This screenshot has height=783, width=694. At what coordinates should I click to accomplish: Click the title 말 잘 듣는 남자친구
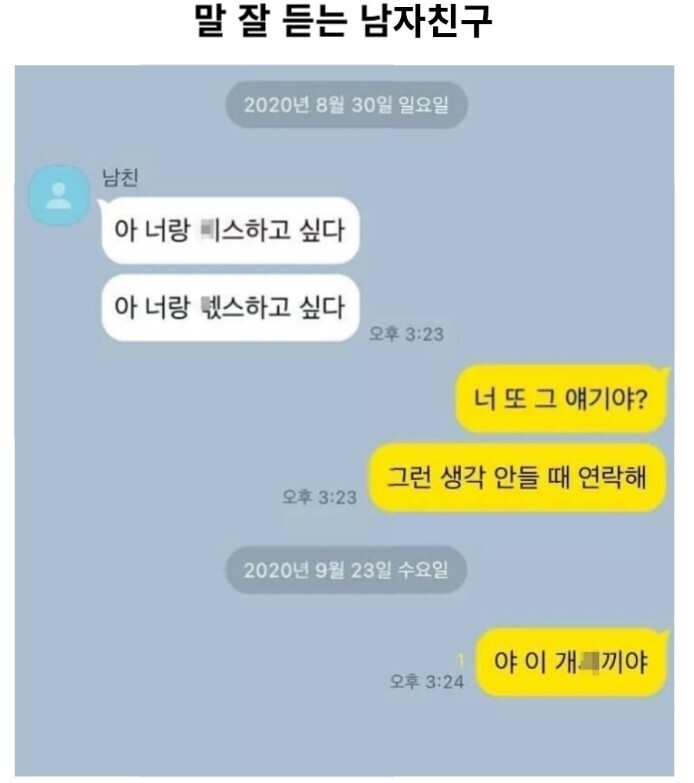click(344, 21)
